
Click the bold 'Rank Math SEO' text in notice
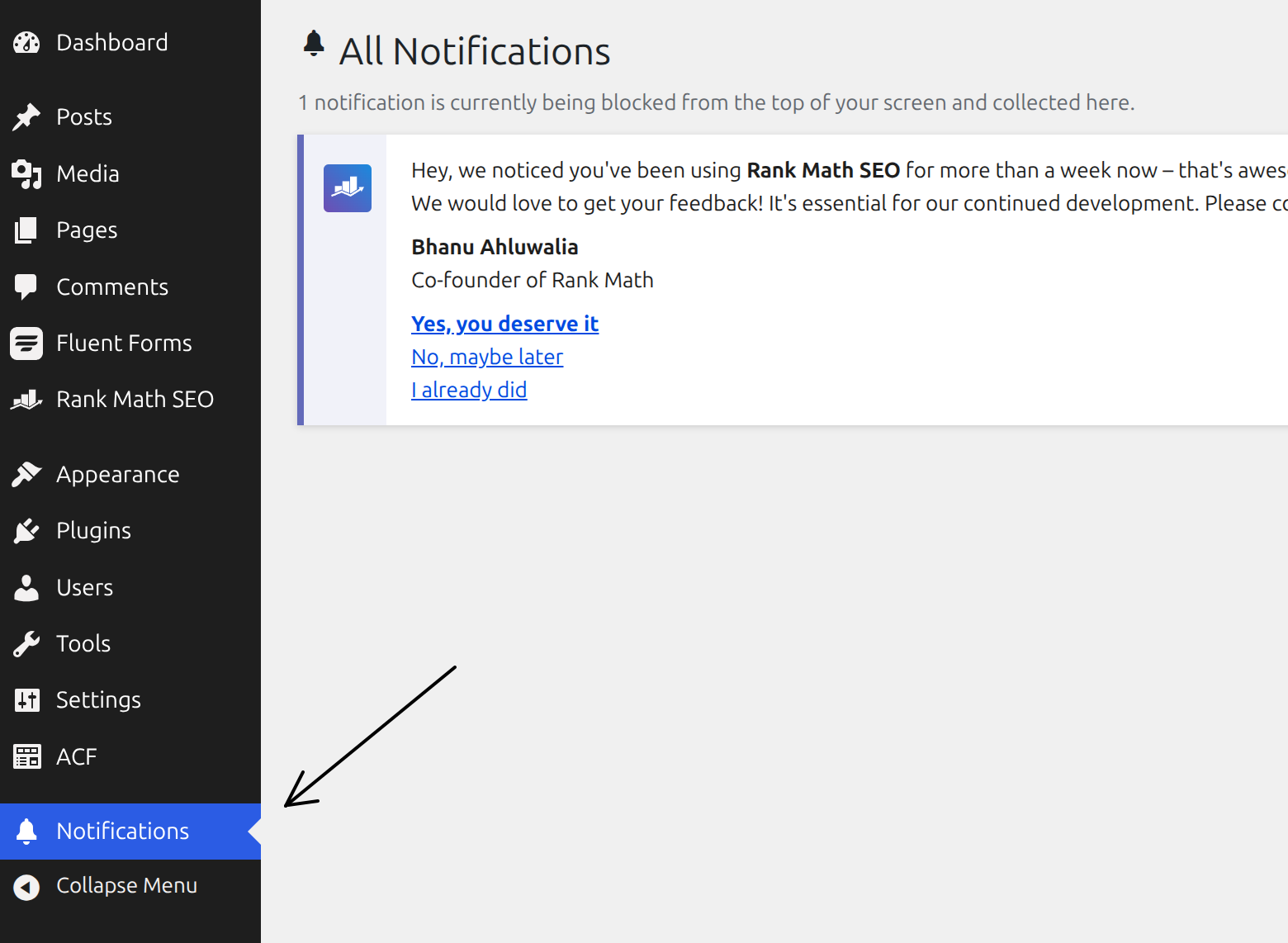click(x=823, y=170)
